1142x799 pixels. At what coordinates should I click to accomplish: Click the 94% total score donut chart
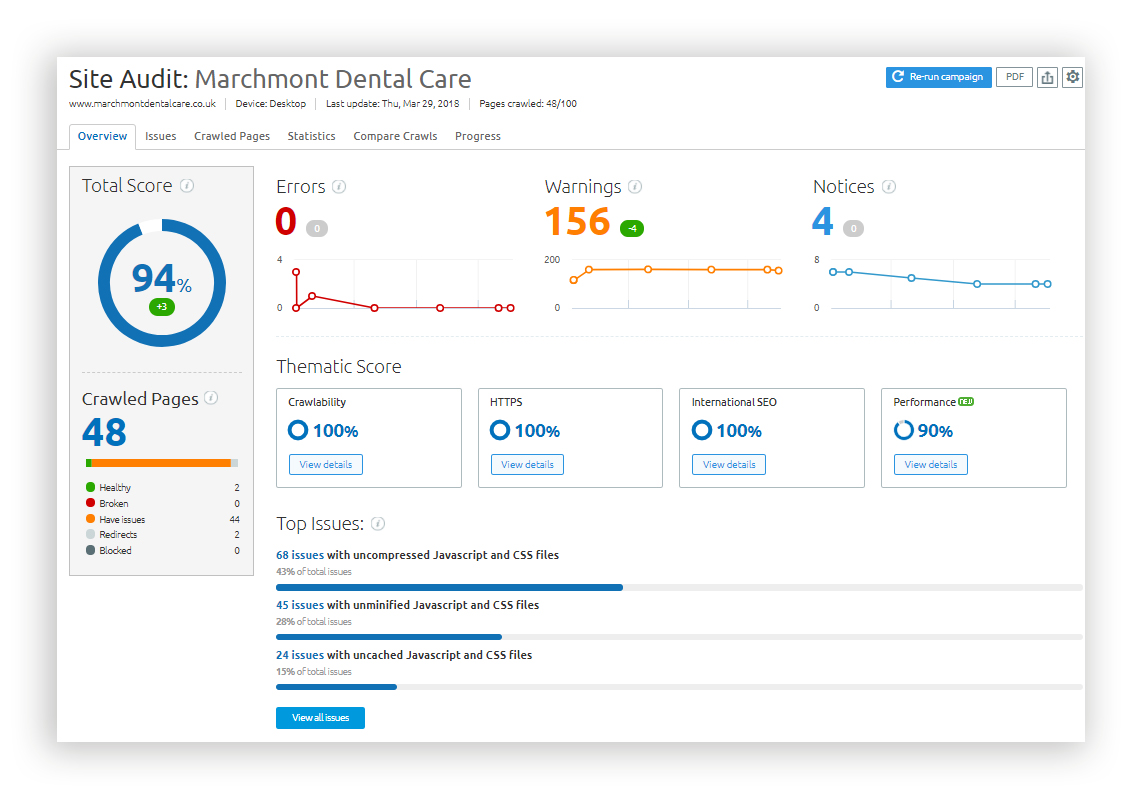[x=162, y=283]
